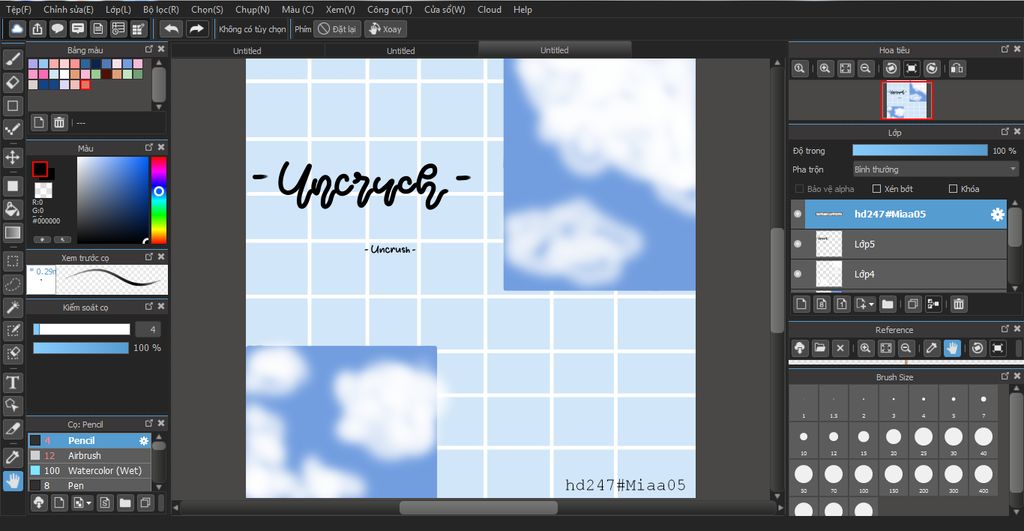Open settings gear for hd247#Miaa05 layer
1024x531 pixels.
click(x=997, y=214)
